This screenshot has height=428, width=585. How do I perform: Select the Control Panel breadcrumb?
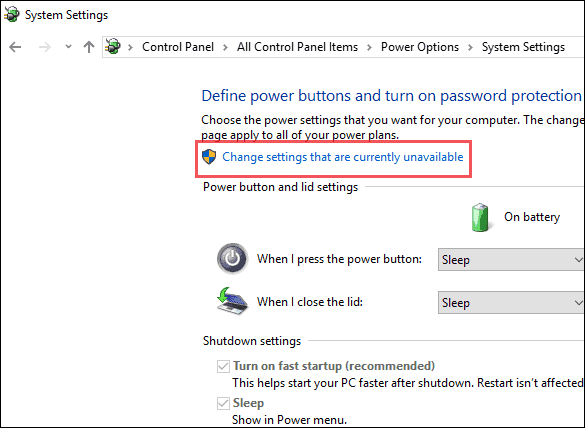point(178,47)
